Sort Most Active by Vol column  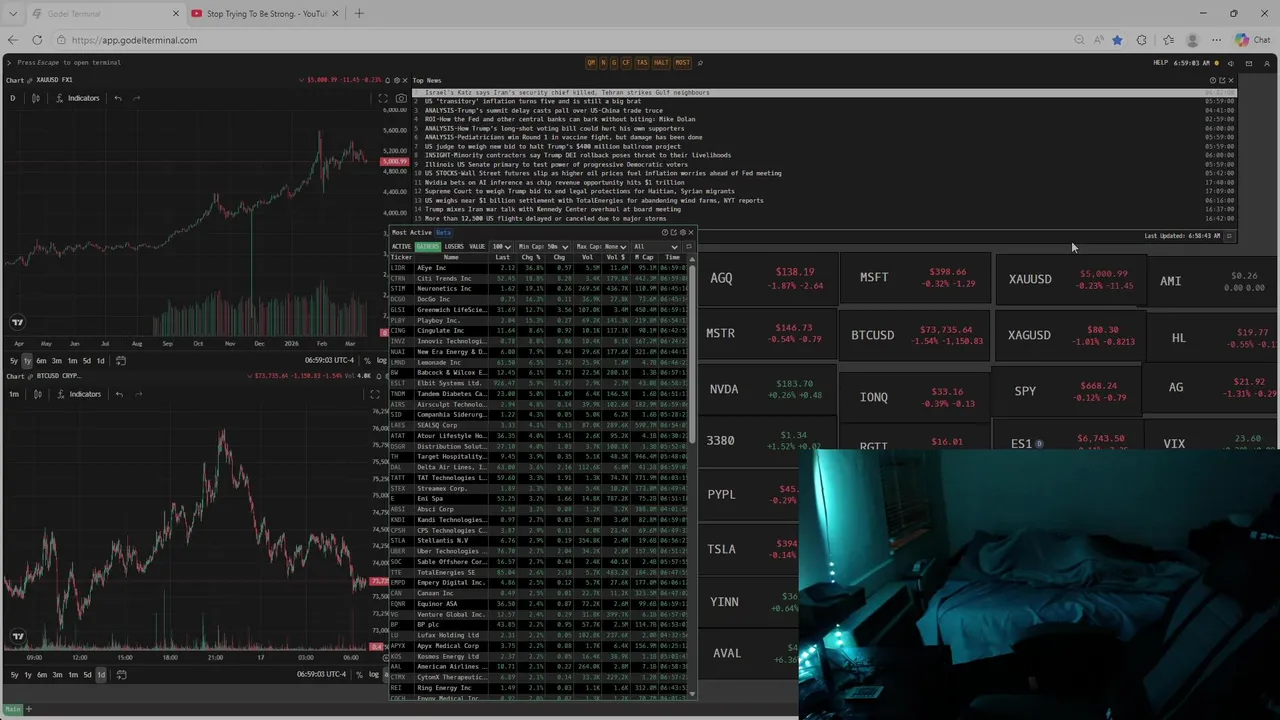click(x=588, y=257)
